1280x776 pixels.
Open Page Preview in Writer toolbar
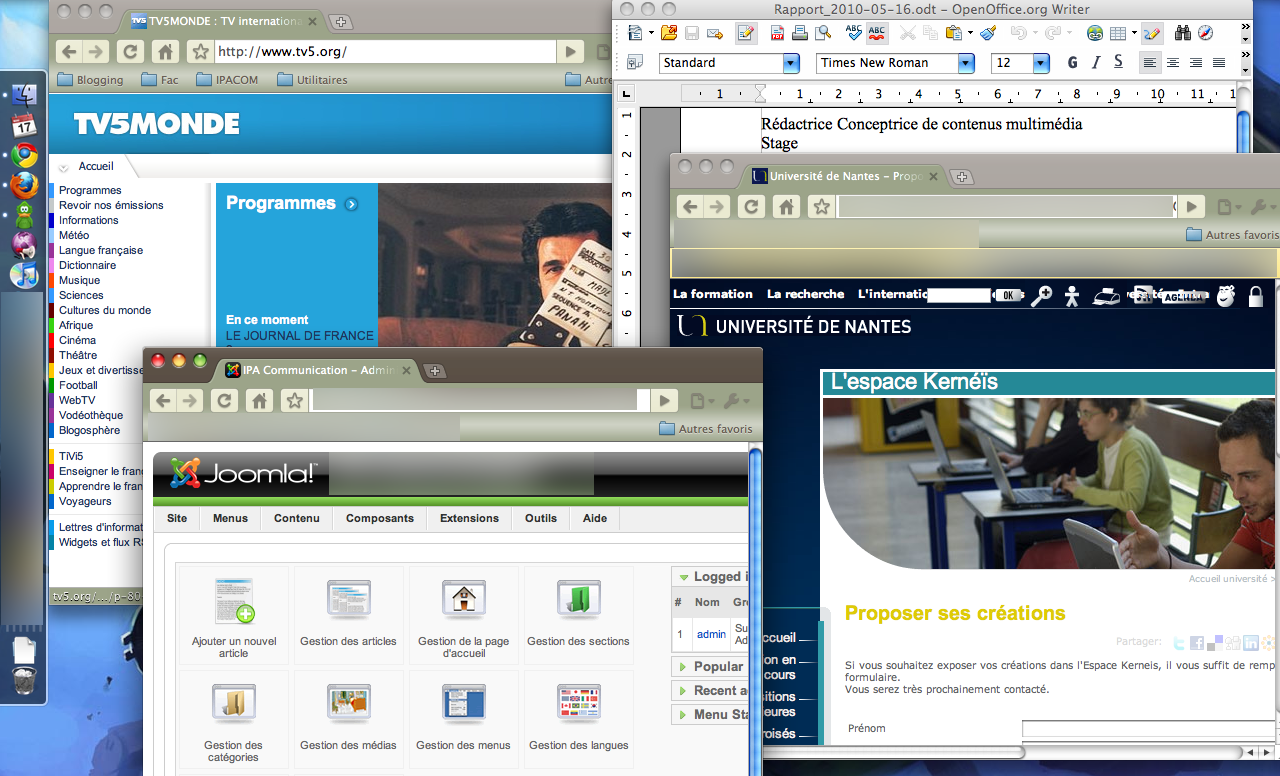click(821, 33)
